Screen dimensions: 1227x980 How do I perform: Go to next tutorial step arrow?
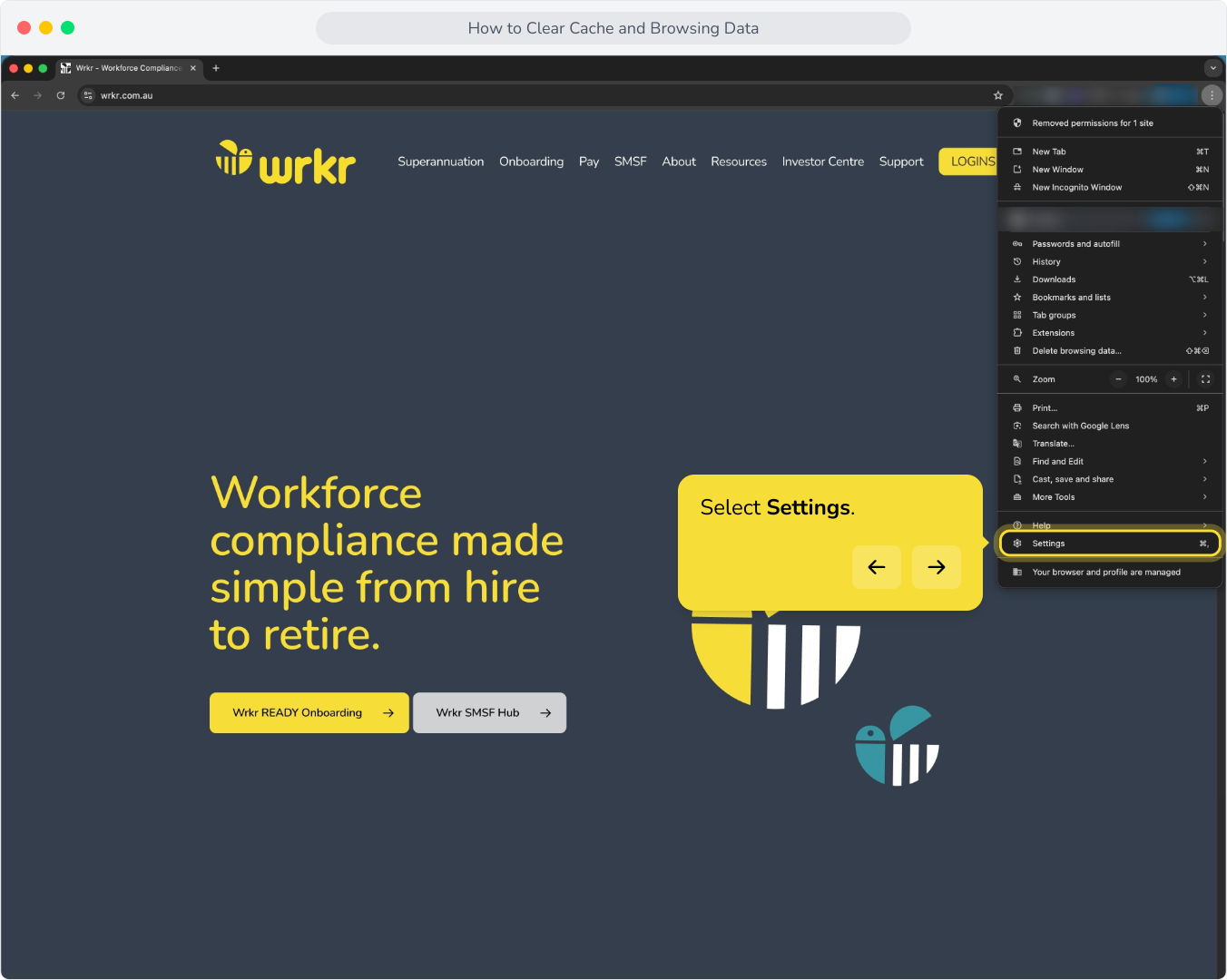click(937, 567)
